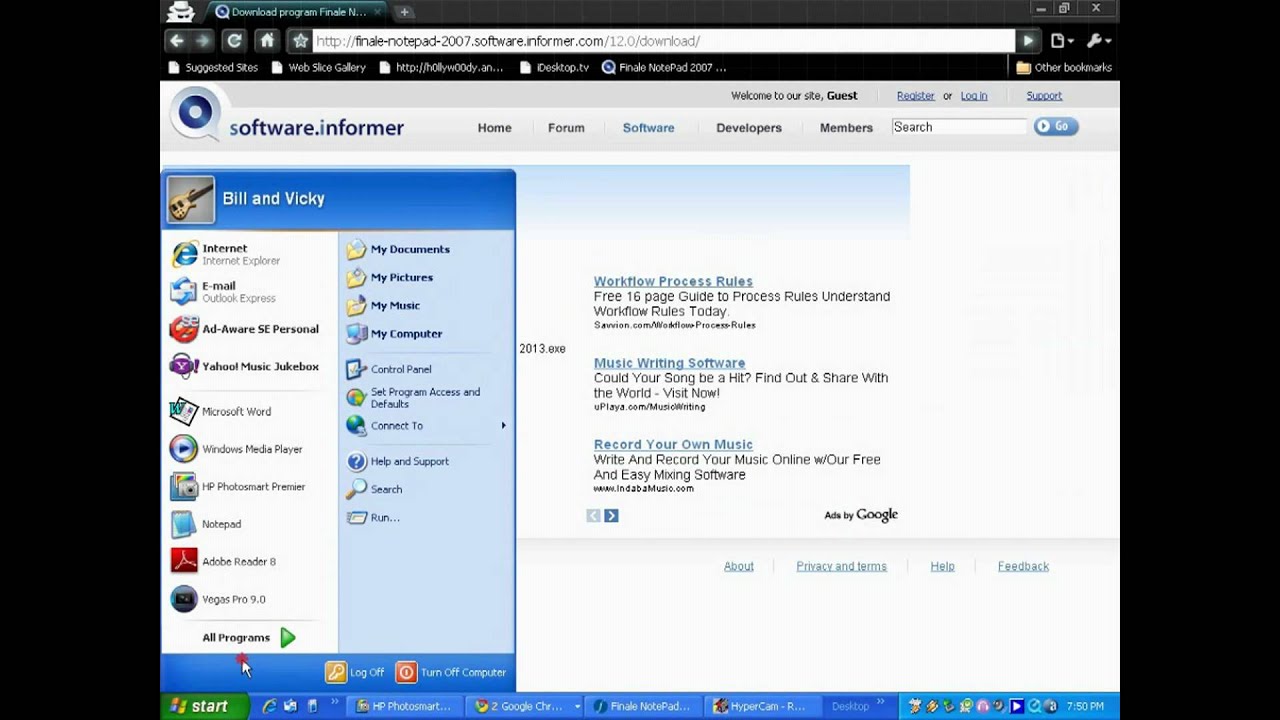Open Web Slice Gallery bookmark
Screen dimensions: 1280x720
pos(317,67)
